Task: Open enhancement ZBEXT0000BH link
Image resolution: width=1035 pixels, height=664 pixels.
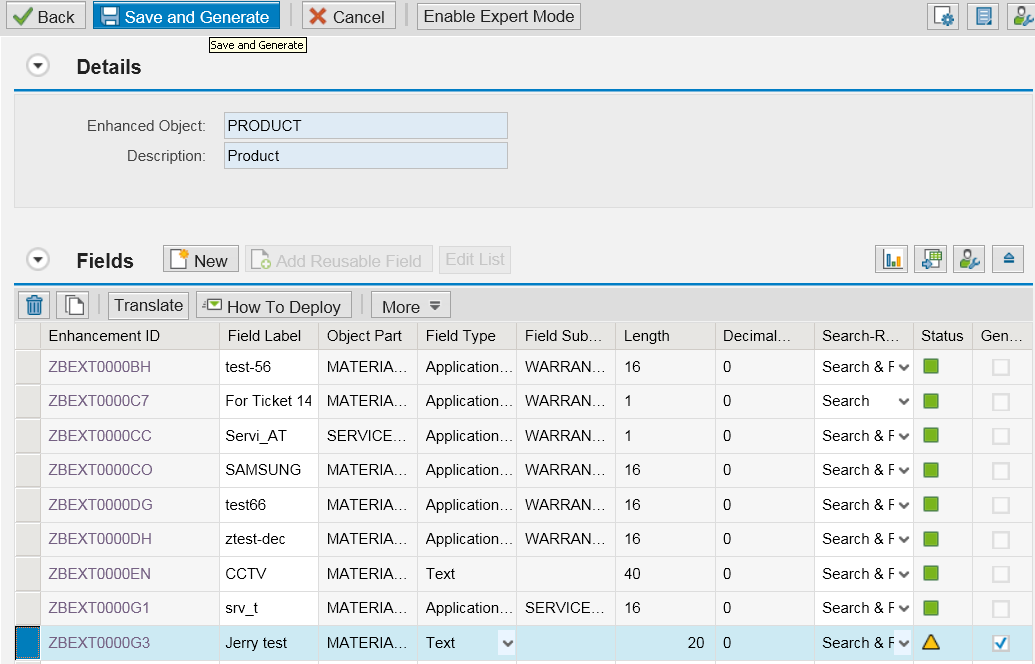Action: coord(100,367)
